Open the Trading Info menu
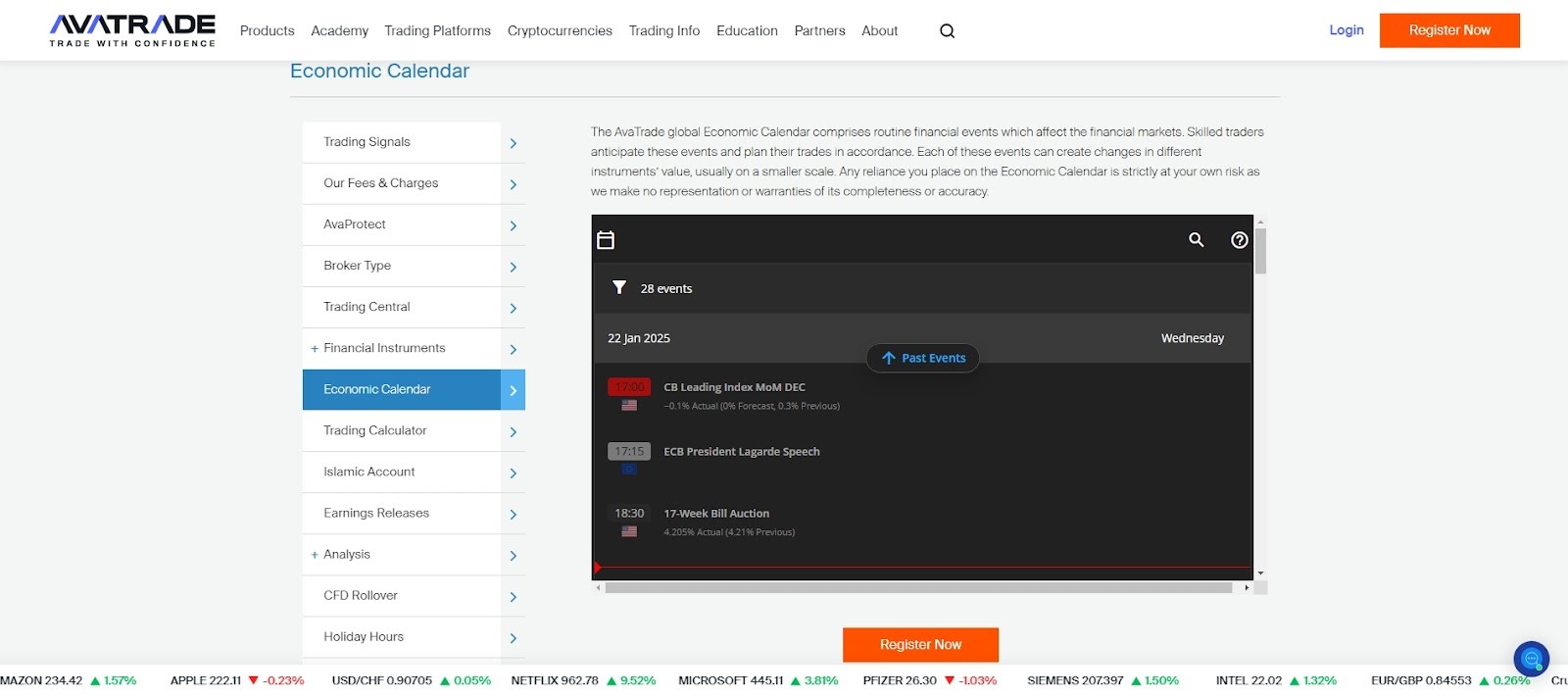This screenshot has height=697, width=1568. coord(664,30)
